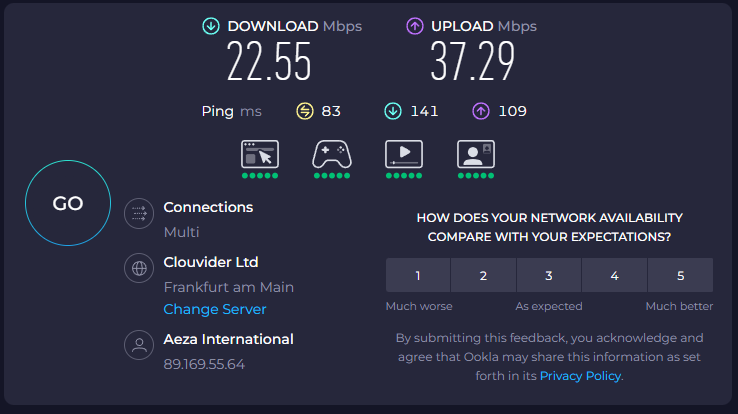
Task: Open the Change Server link
Action: pos(215,309)
